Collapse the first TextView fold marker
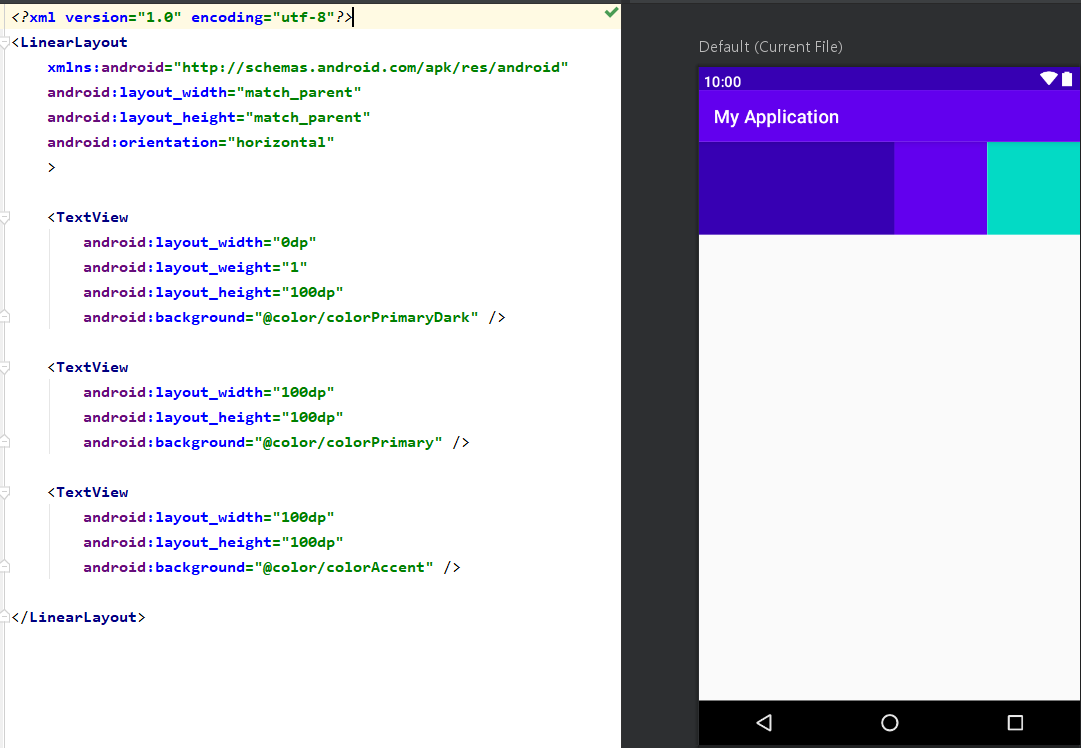The width and height of the screenshot is (1081, 748). pyautogui.click(x=5, y=218)
